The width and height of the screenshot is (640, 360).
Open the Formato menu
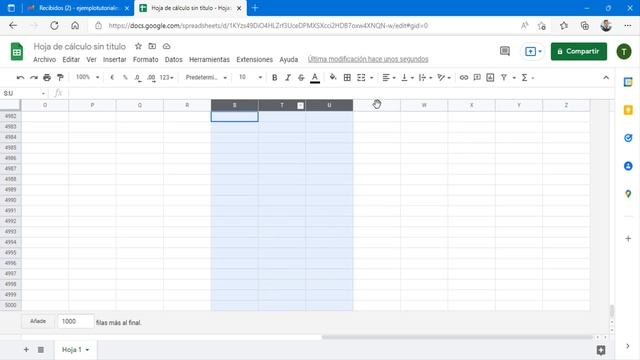click(146, 60)
